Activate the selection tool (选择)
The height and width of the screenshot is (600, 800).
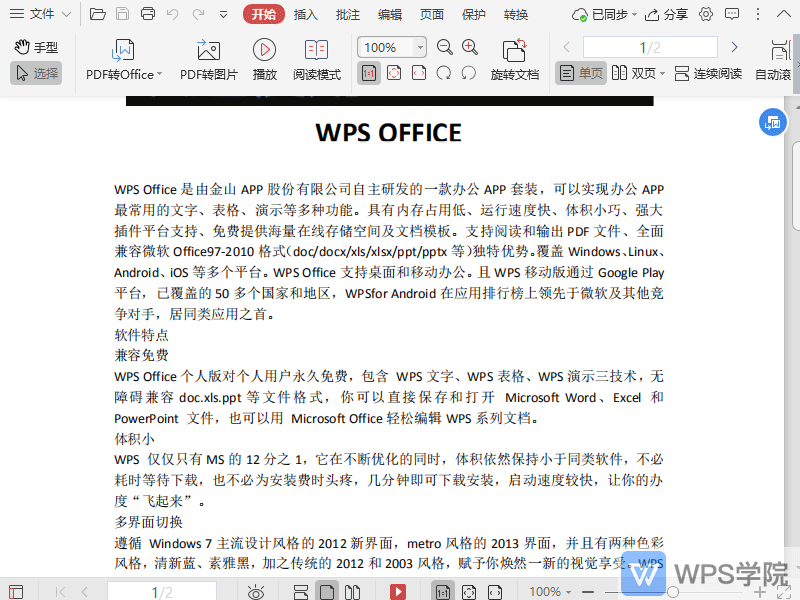(36, 72)
